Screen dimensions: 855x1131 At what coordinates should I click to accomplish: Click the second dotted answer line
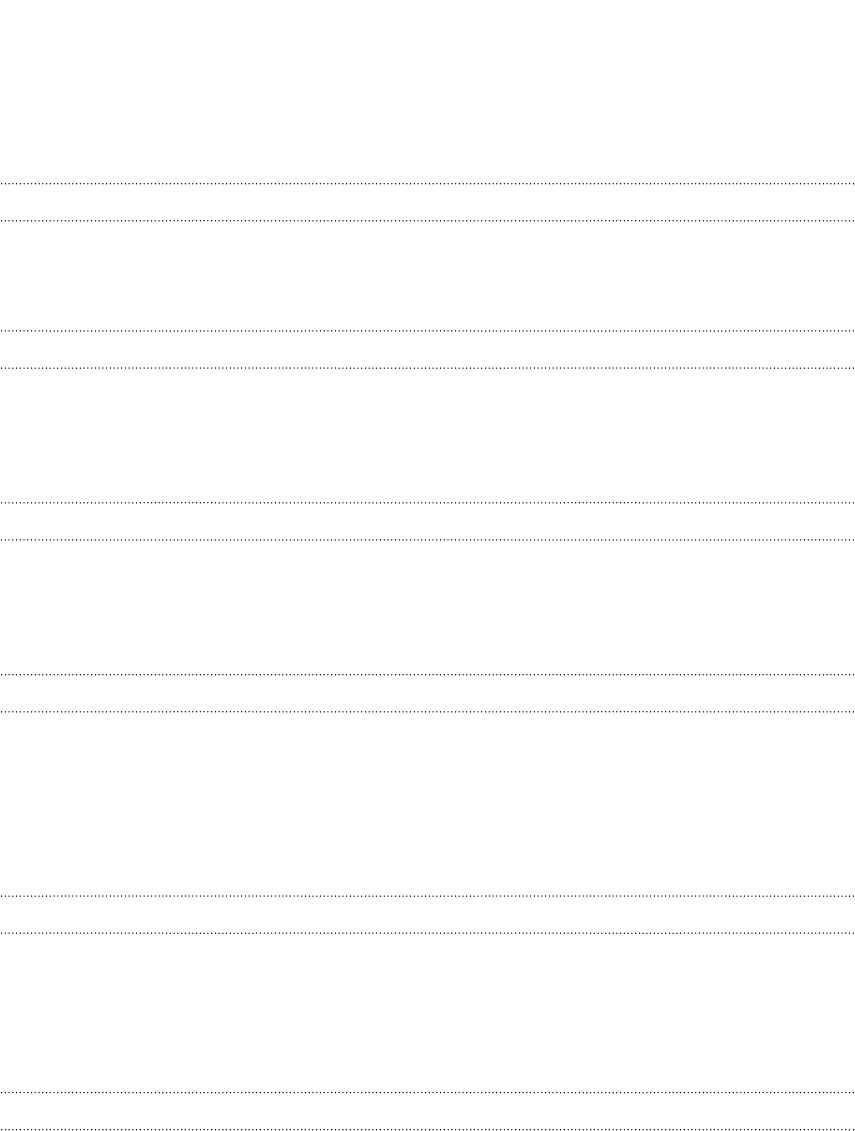point(427,220)
